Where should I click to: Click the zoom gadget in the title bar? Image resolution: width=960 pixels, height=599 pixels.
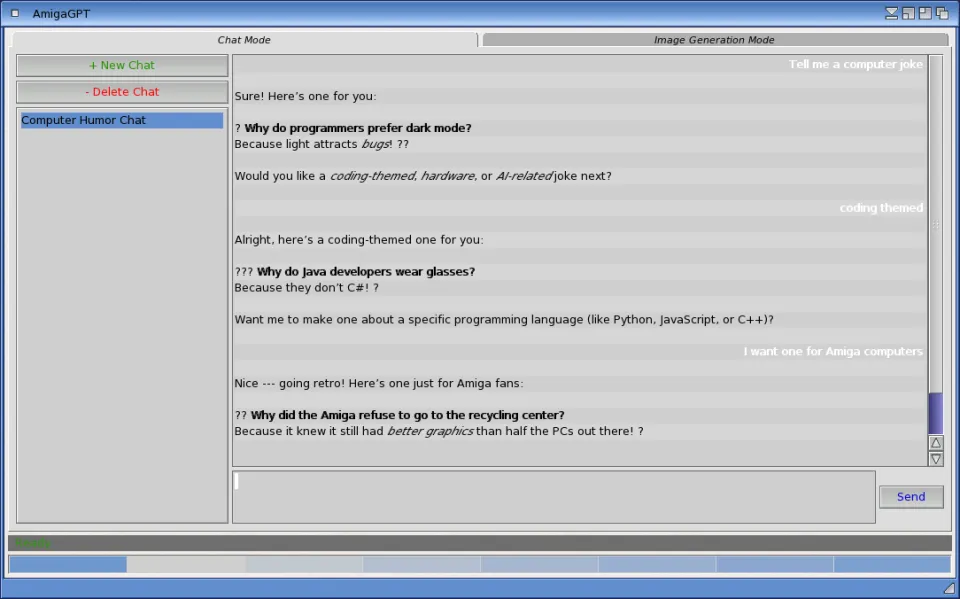908,13
